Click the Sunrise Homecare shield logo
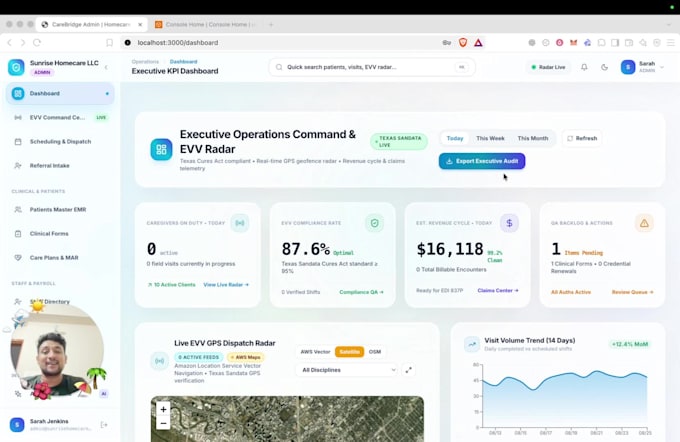Screen dimensions: 680x442 click(16, 67)
